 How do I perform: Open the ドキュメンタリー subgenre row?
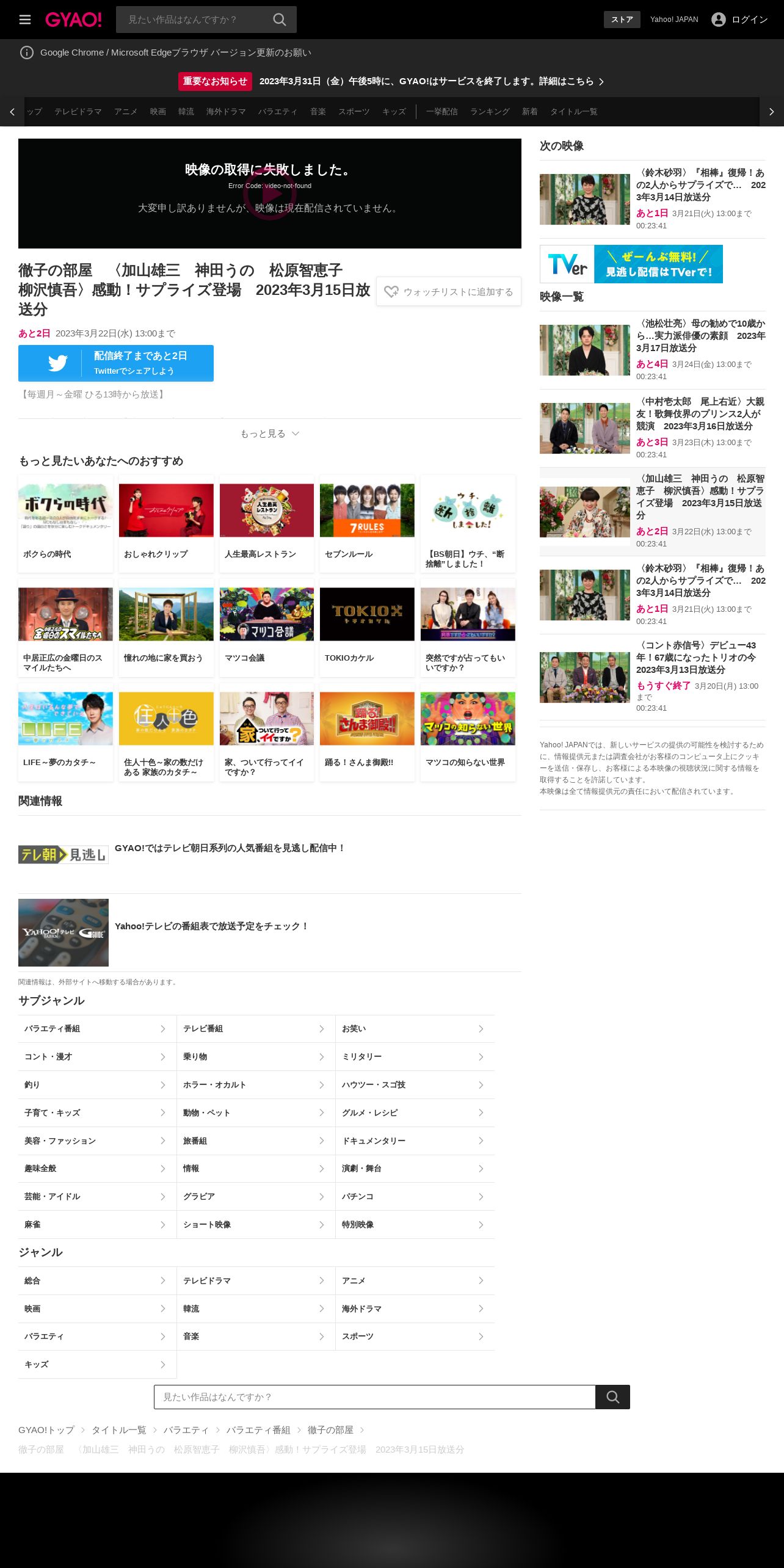pos(415,1141)
